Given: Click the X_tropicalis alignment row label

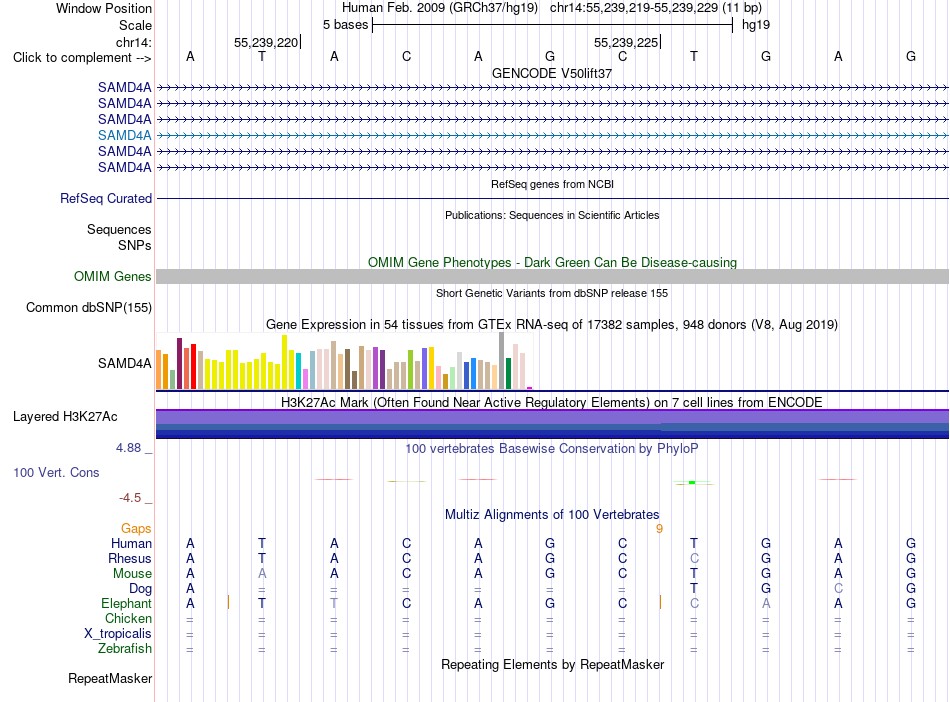Looking at the screenshot, I should click(x=118, y=634).
